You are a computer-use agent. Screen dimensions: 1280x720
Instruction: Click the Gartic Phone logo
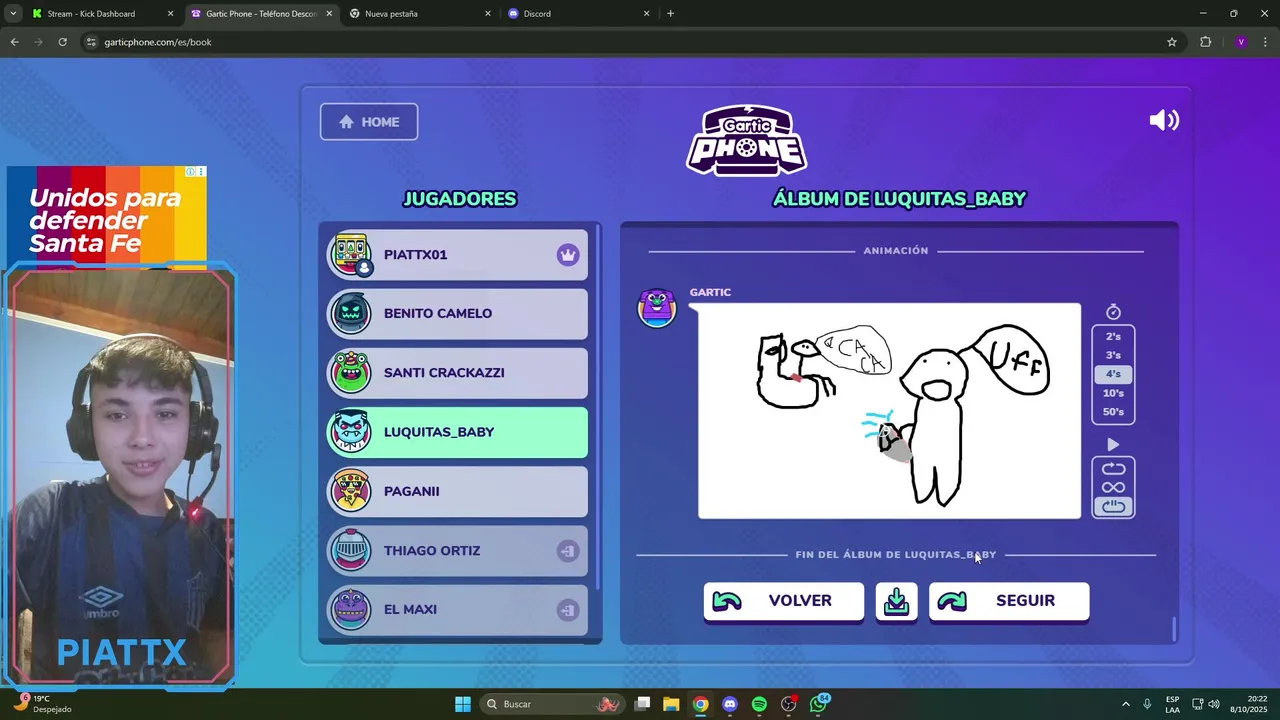point(747,140)
